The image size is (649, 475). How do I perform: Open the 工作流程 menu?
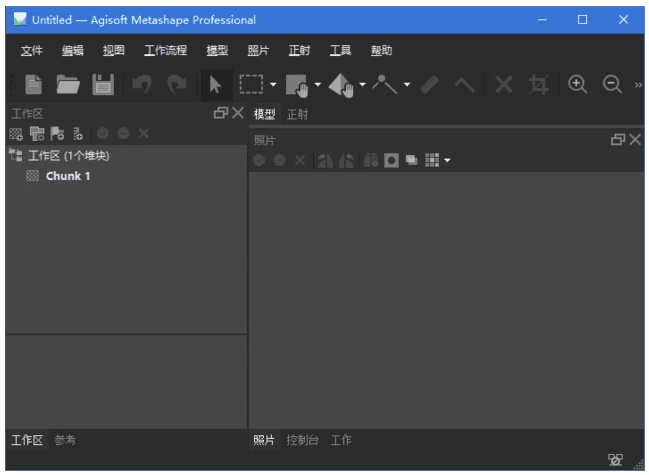coord(165,50)
